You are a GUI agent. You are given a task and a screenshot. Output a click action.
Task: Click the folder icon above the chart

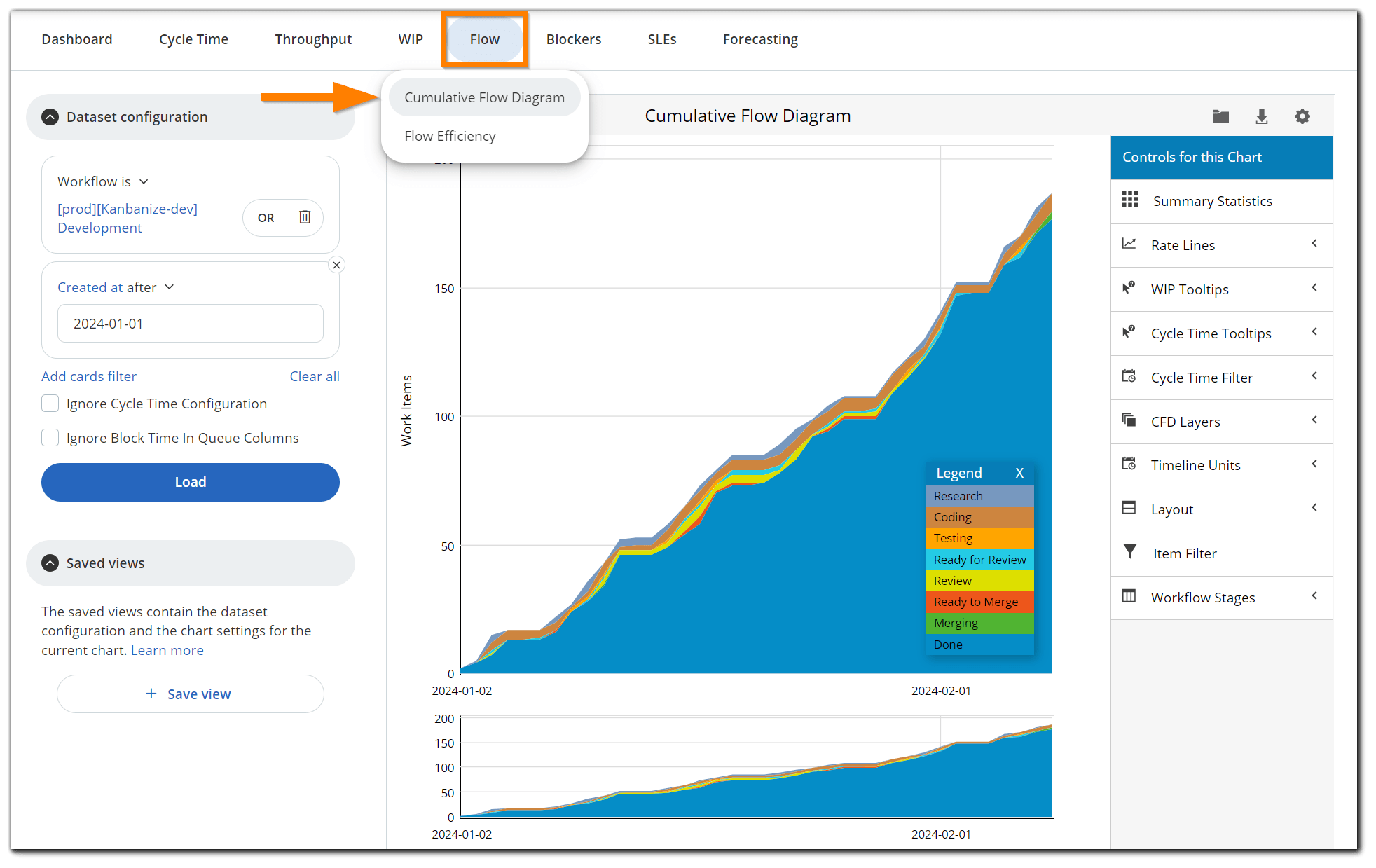[1220, 116]
